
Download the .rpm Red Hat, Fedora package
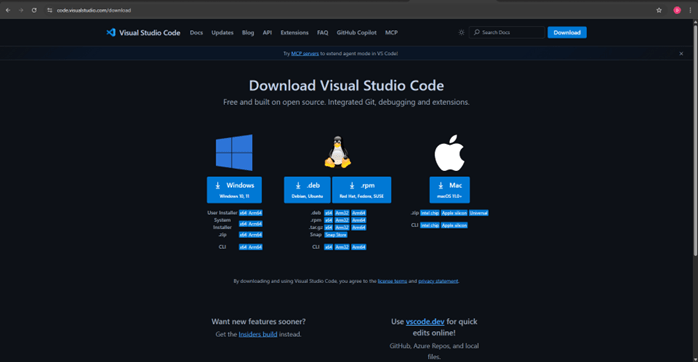pos(361,190)
